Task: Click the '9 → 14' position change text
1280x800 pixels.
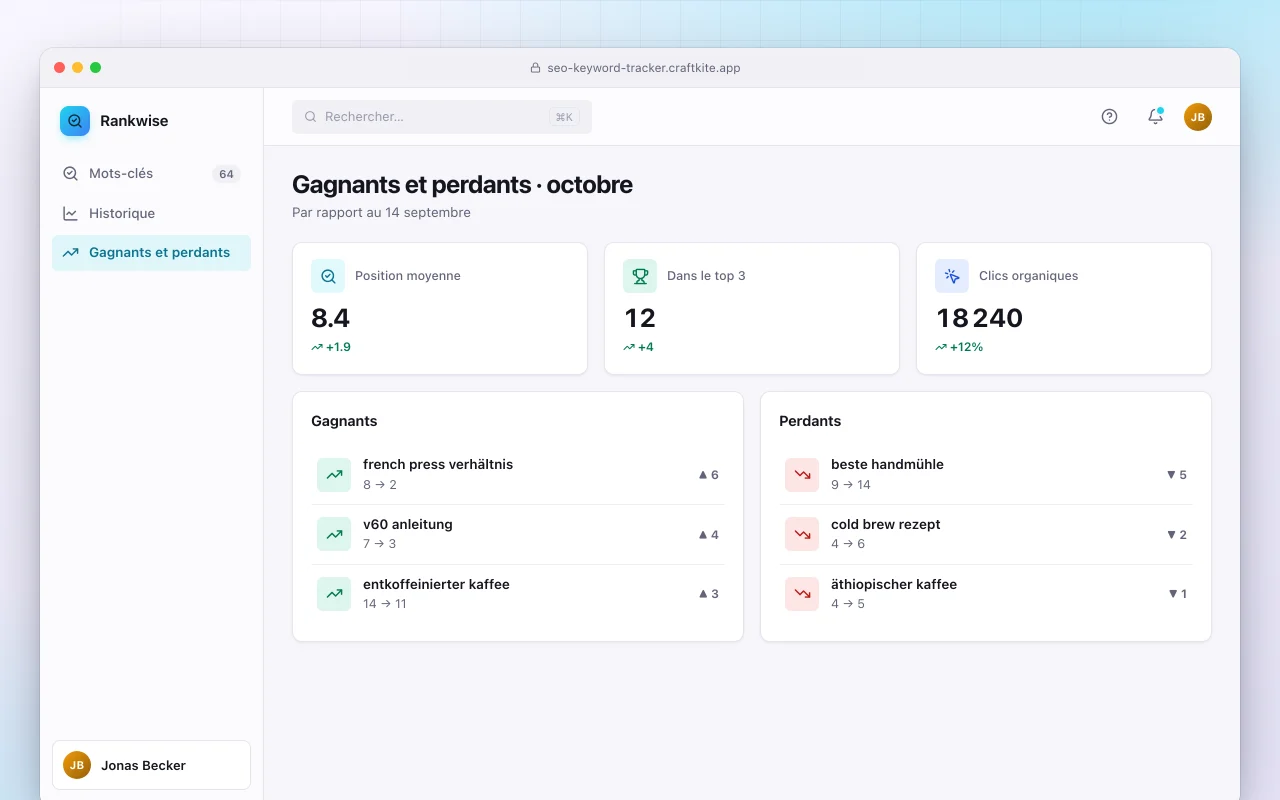Action: tap(851, 485)
